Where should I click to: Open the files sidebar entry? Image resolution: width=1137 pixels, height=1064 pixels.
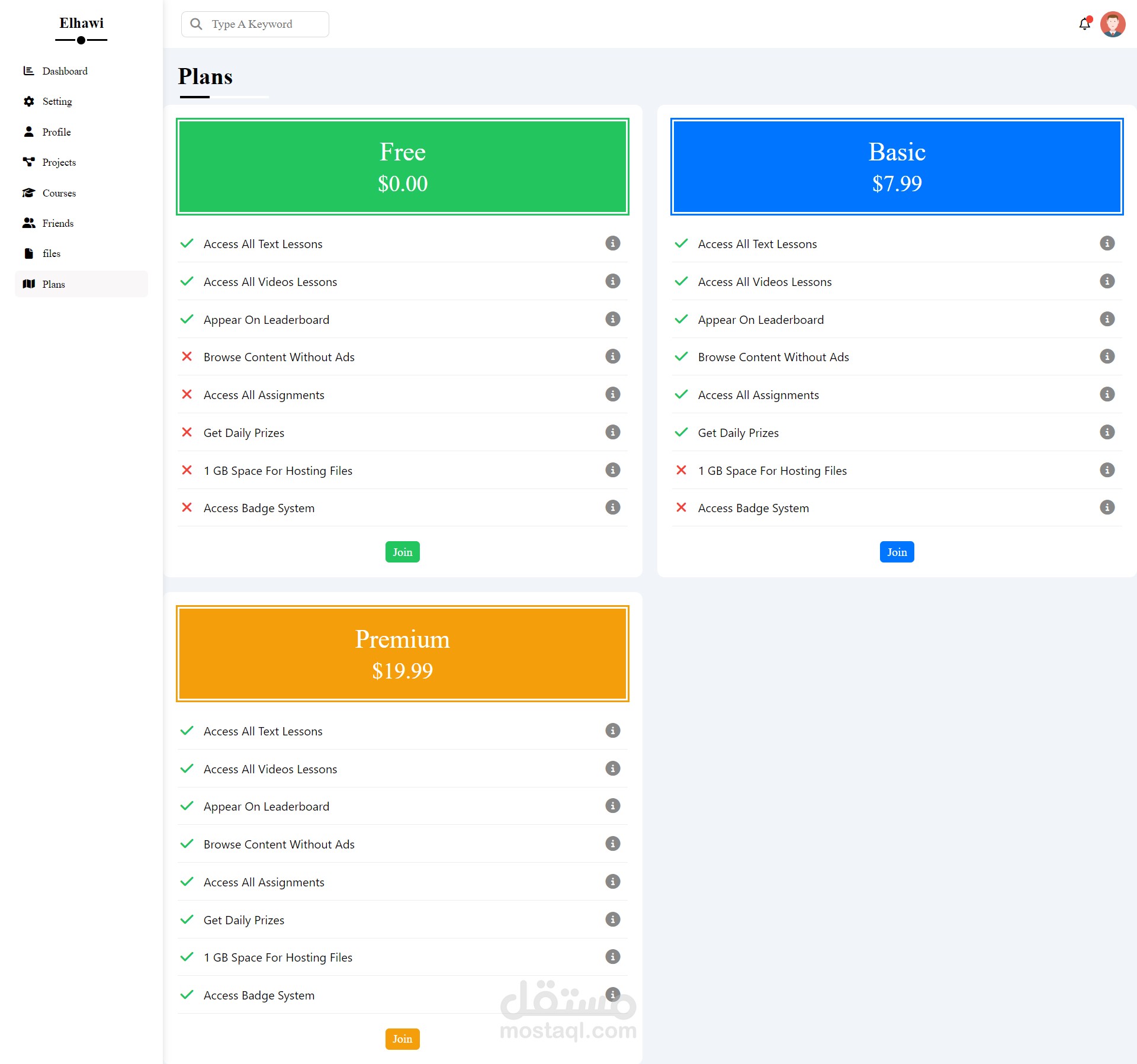tap(51, 253)
